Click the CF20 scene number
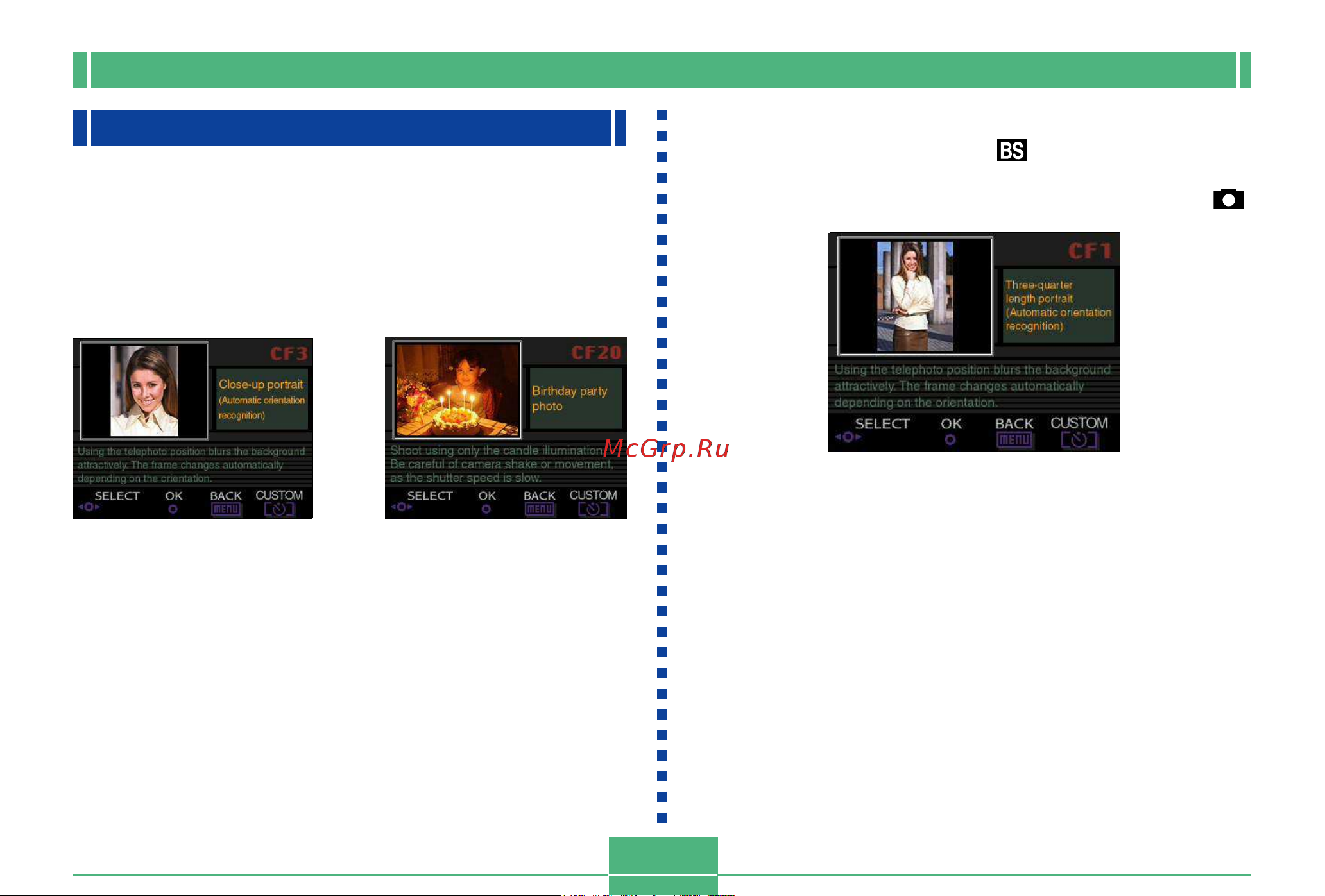 tap(596, 352)
